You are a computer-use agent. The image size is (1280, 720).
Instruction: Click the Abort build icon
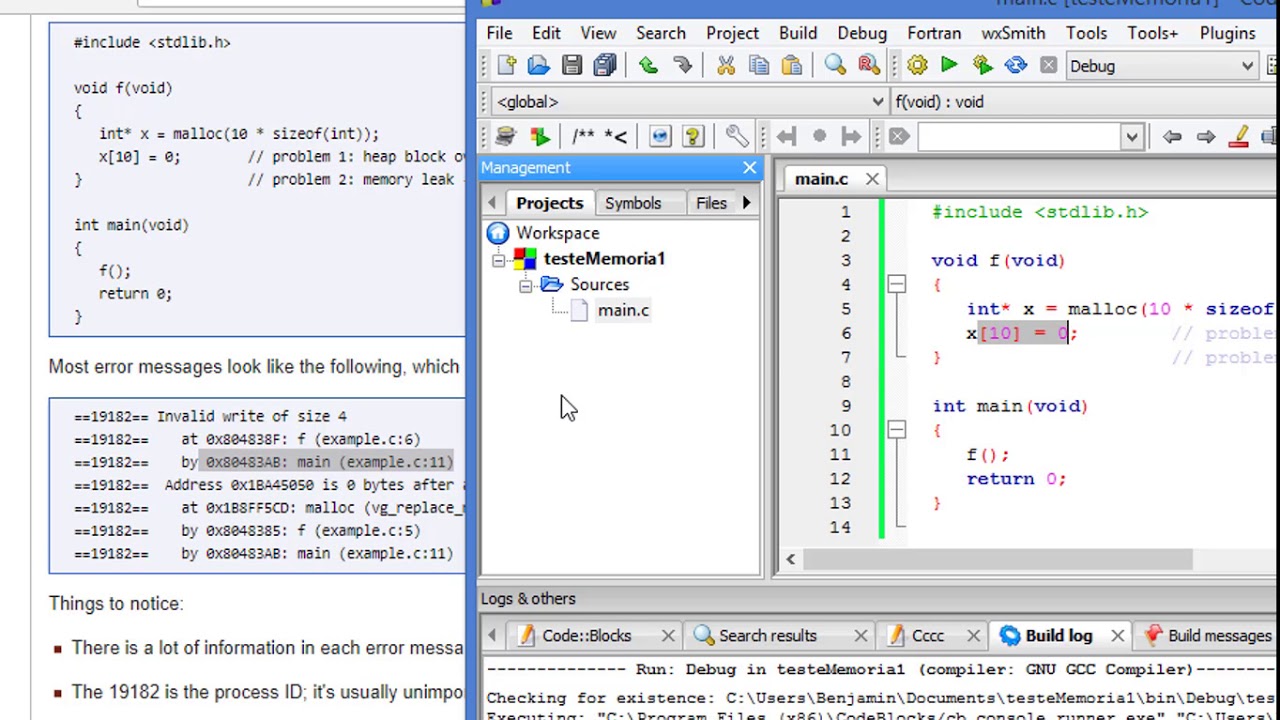click(1048, 66)
